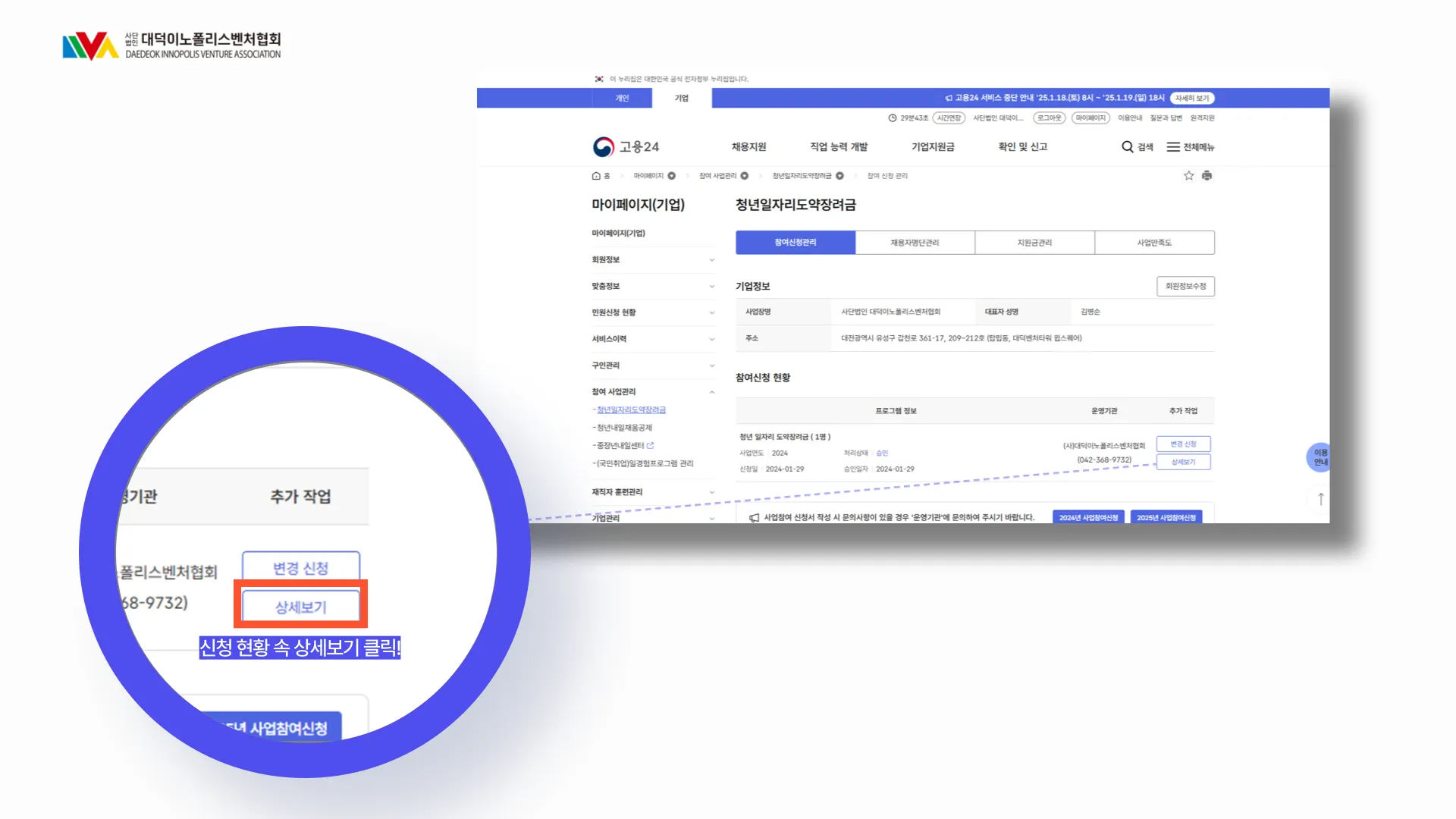Click the 상세보기 button in the table
The image size is (1456, 819).
1183,462
